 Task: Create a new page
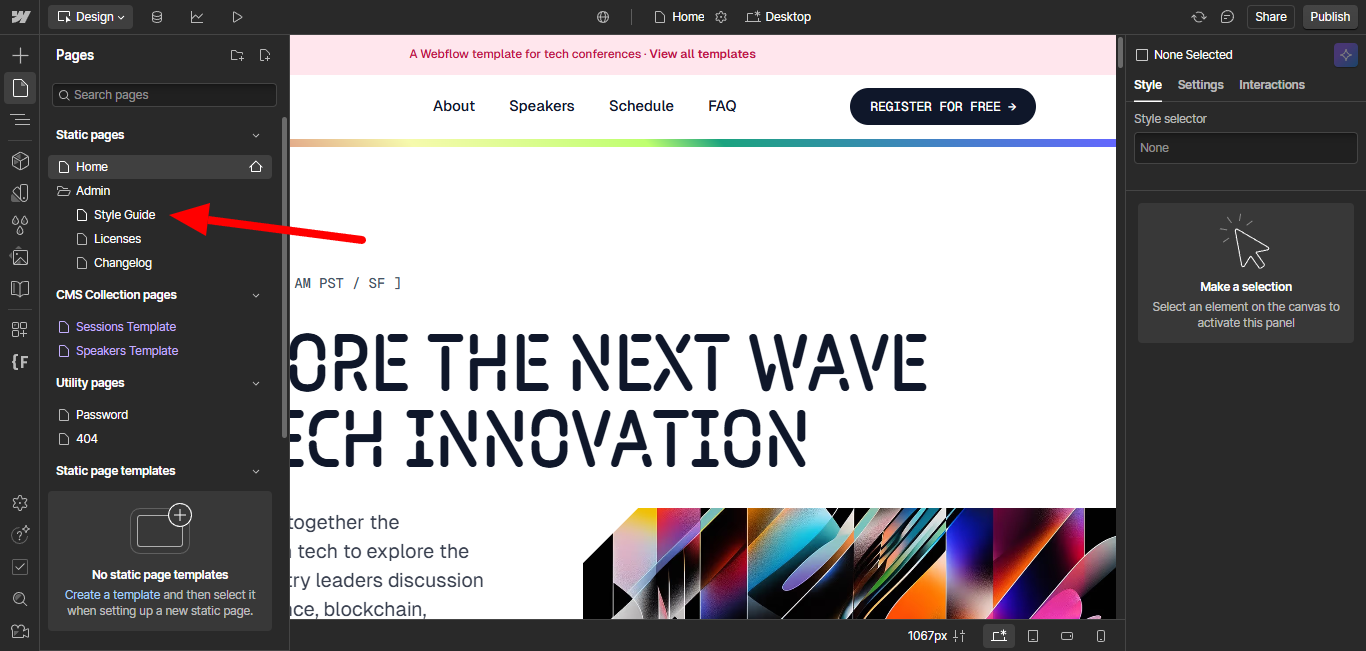click(265, 55)
